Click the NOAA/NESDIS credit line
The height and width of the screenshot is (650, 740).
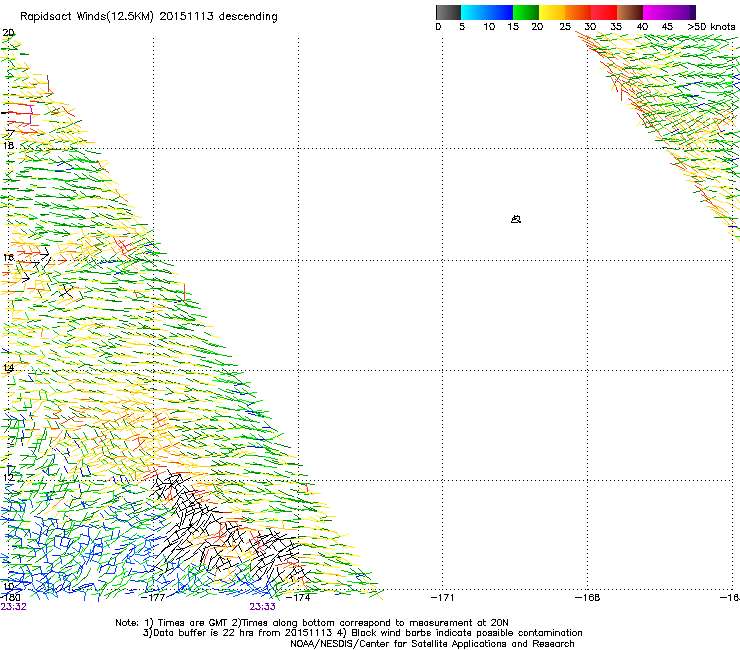pyautogui.click(x=432, y=644)
